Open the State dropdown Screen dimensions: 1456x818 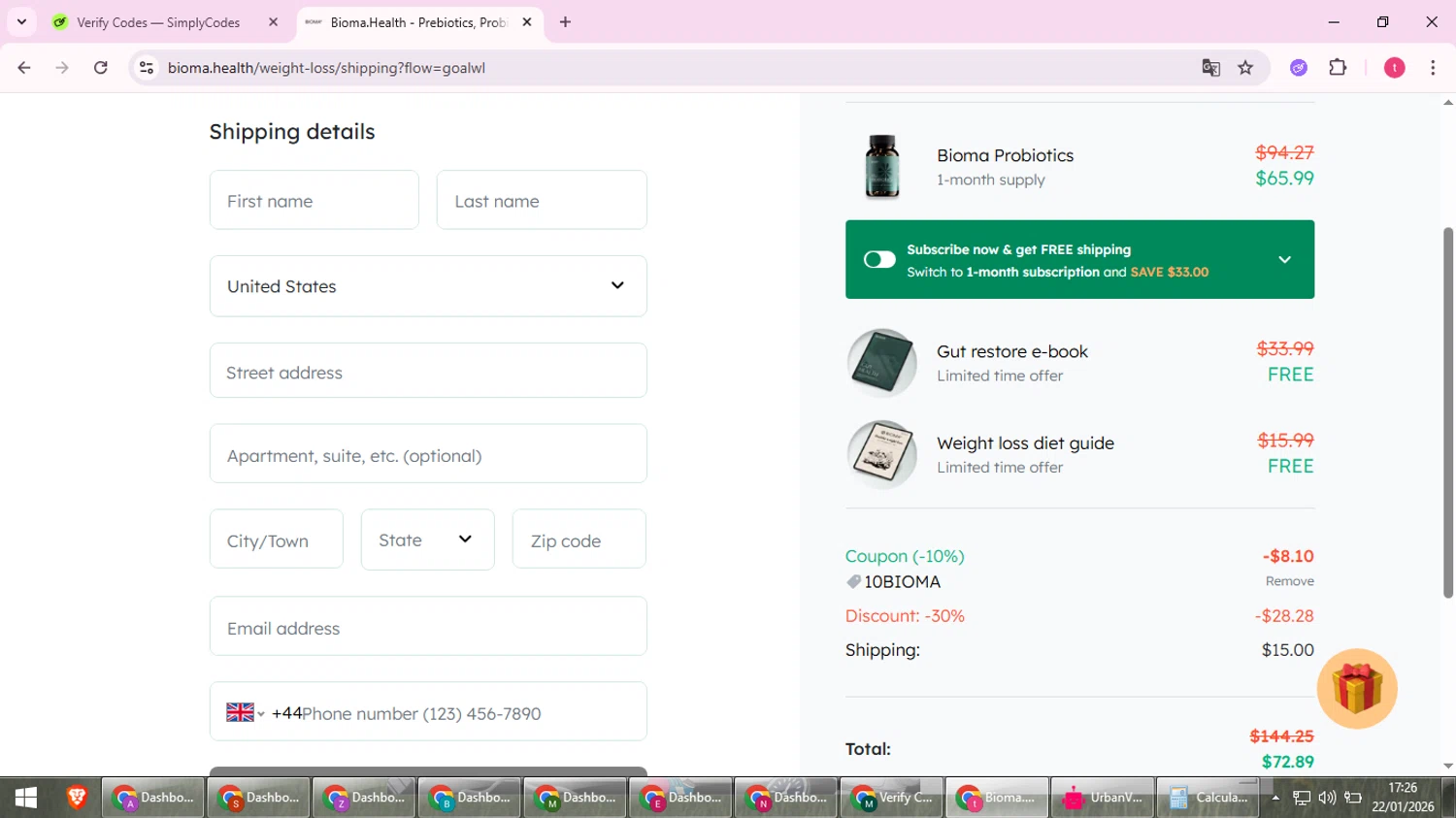click(x=428, y=540)
